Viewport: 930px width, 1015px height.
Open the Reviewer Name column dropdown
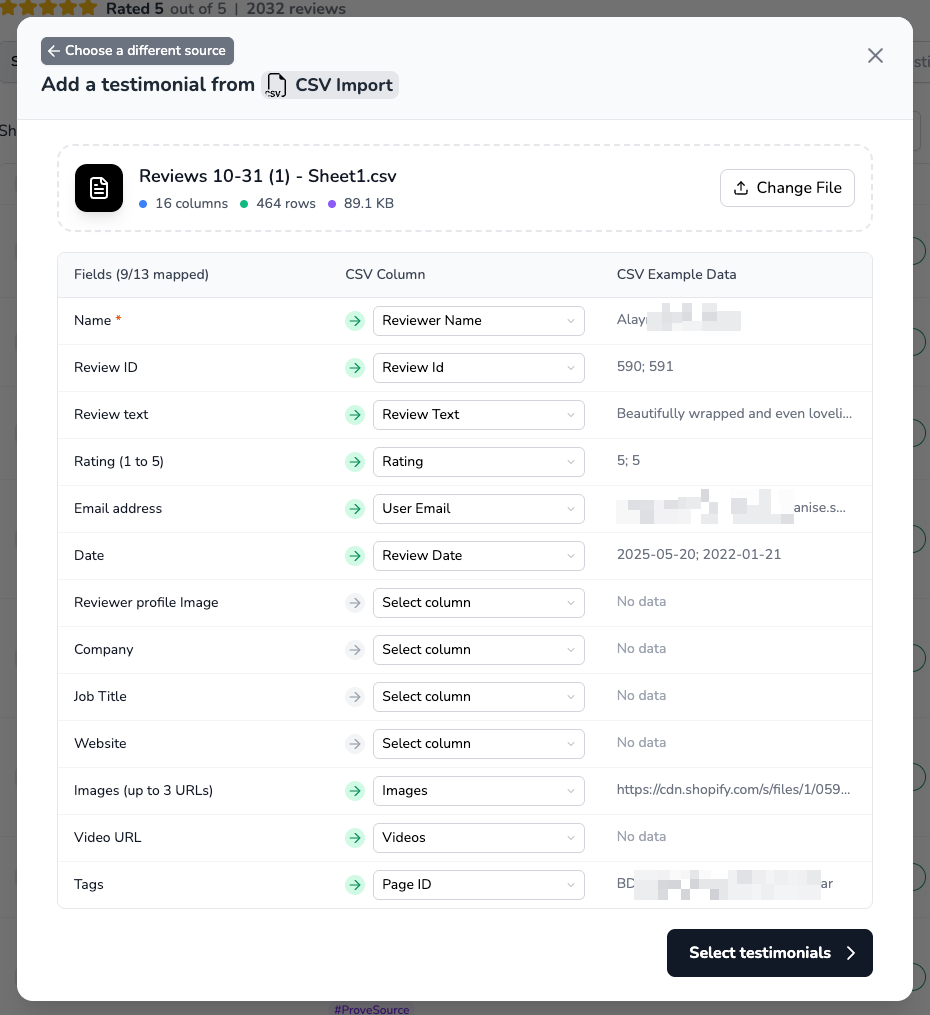tap(478, 320)
